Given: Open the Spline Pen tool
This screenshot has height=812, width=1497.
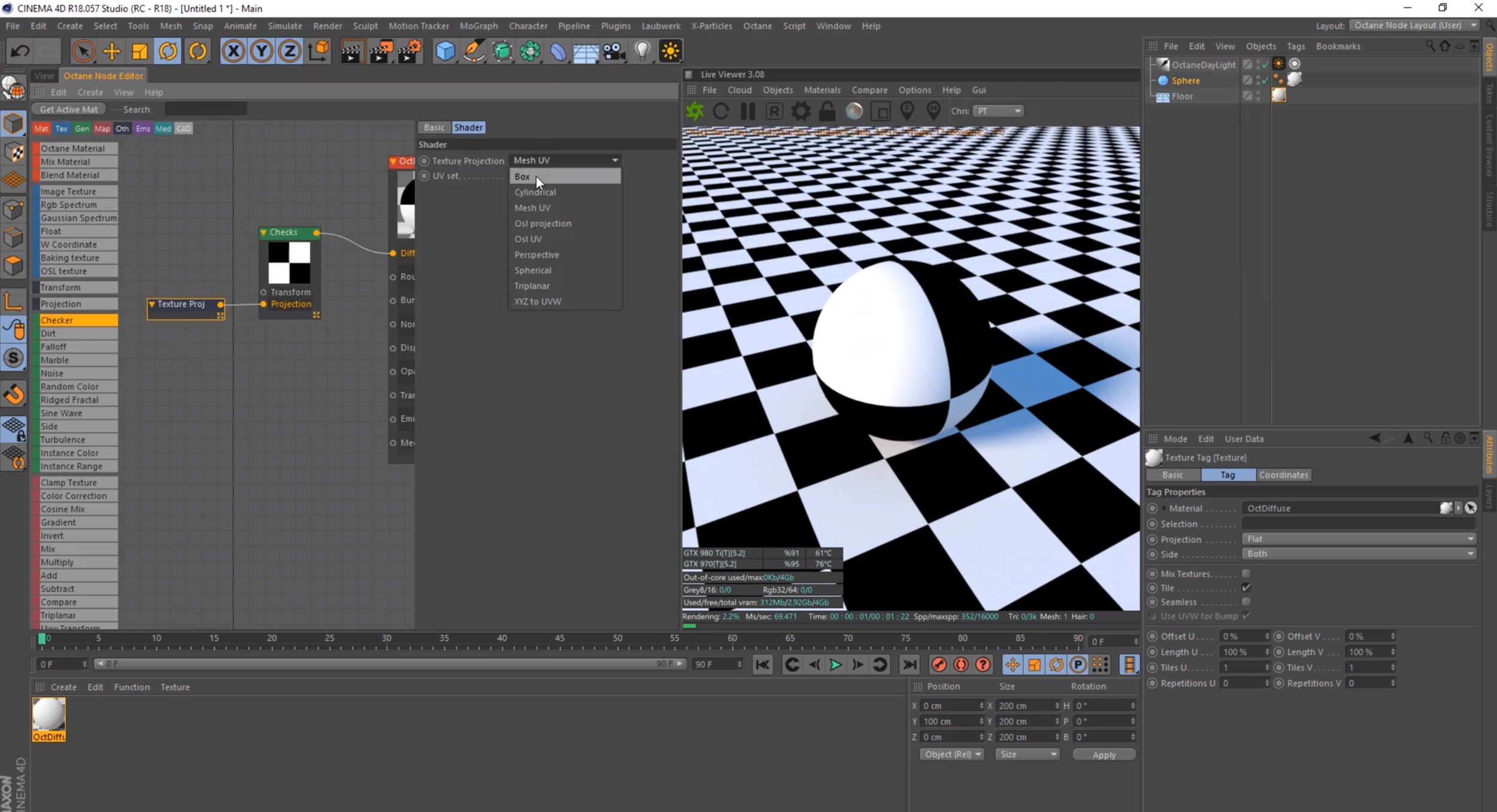Looking at the screenshot, I should coord(474,51).
